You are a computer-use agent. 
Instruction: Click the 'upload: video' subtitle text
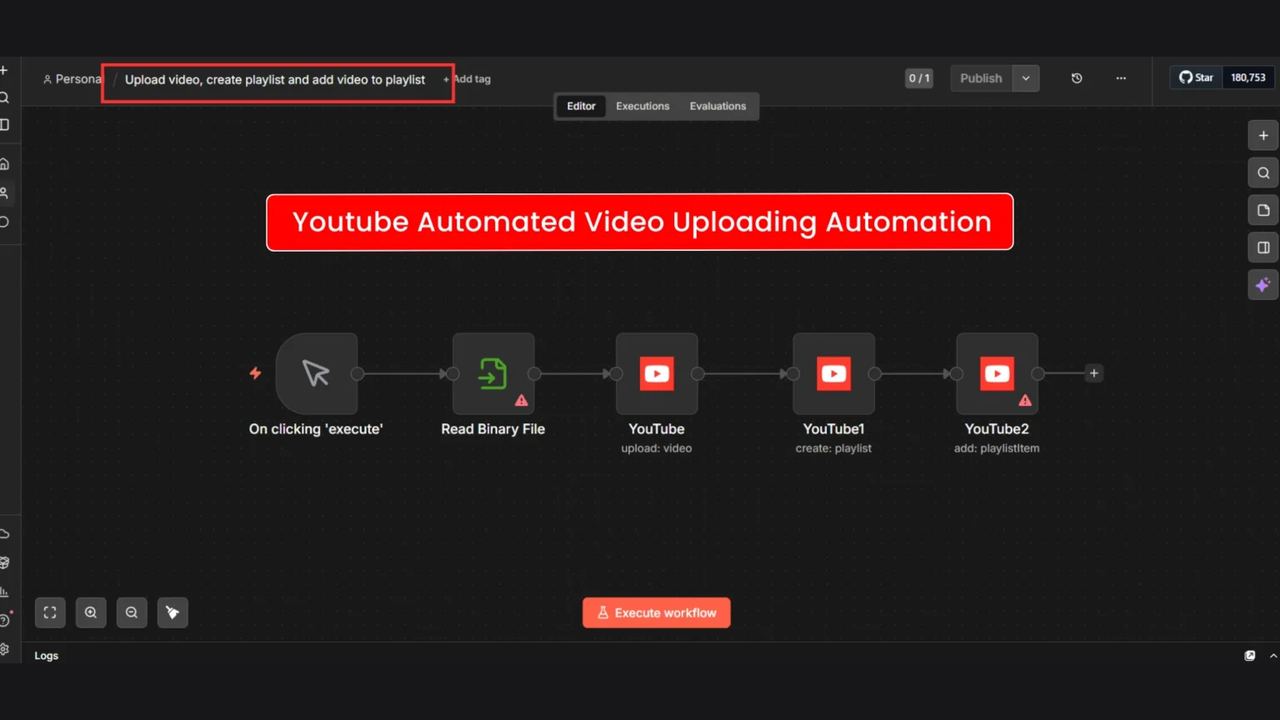[657, 448]
